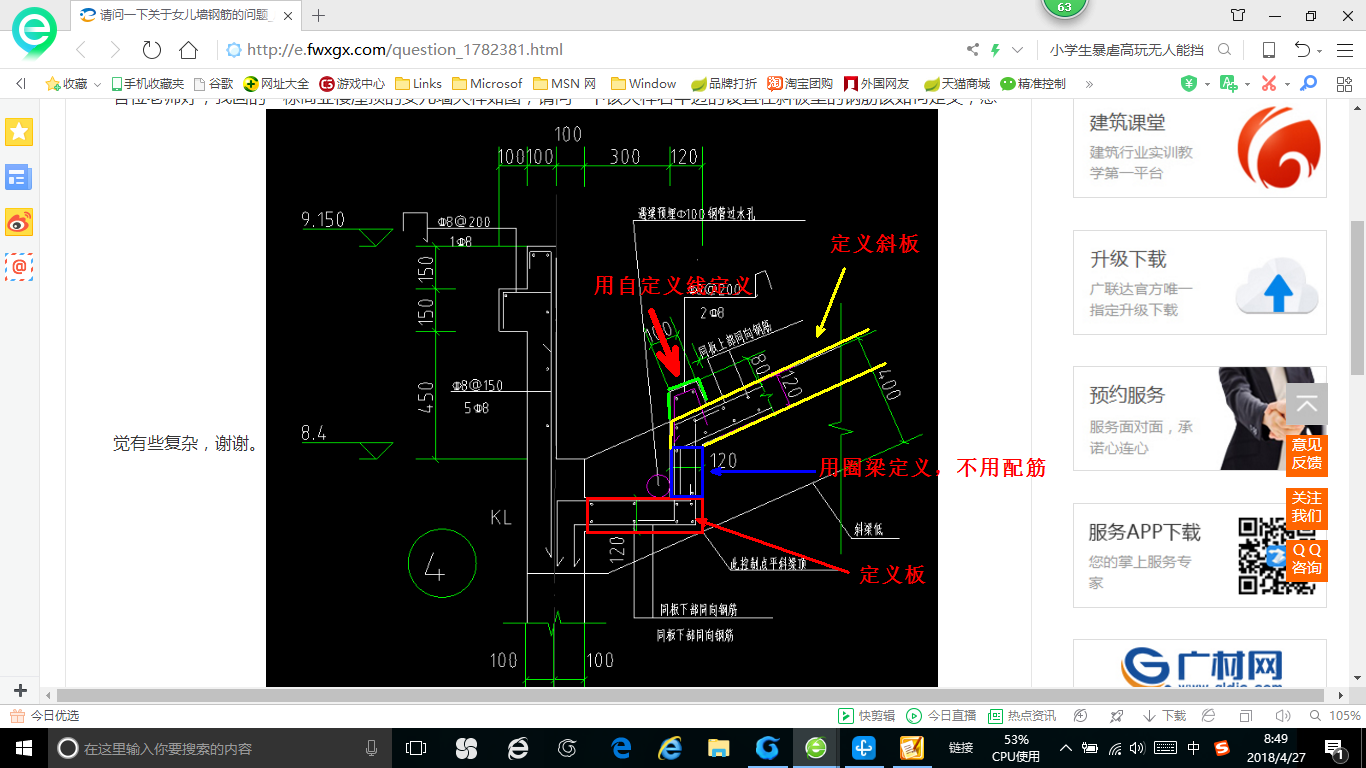This screenshot has width=1366, height=768.
Task: Open dropdown next to translate icon
Action: coord(1247,85)
